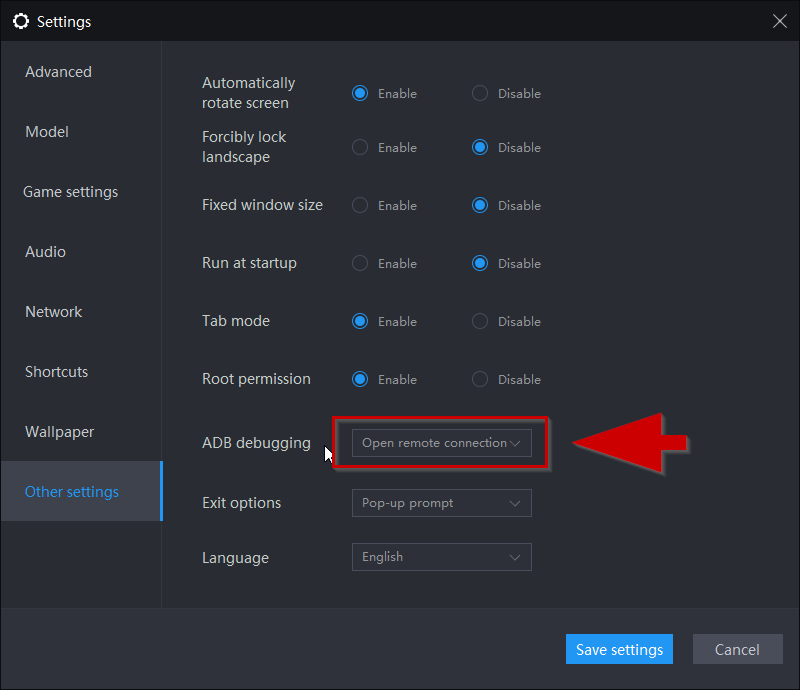Click the Settings gear icon in title bar
800x690 pixels.
click(21, 21)
